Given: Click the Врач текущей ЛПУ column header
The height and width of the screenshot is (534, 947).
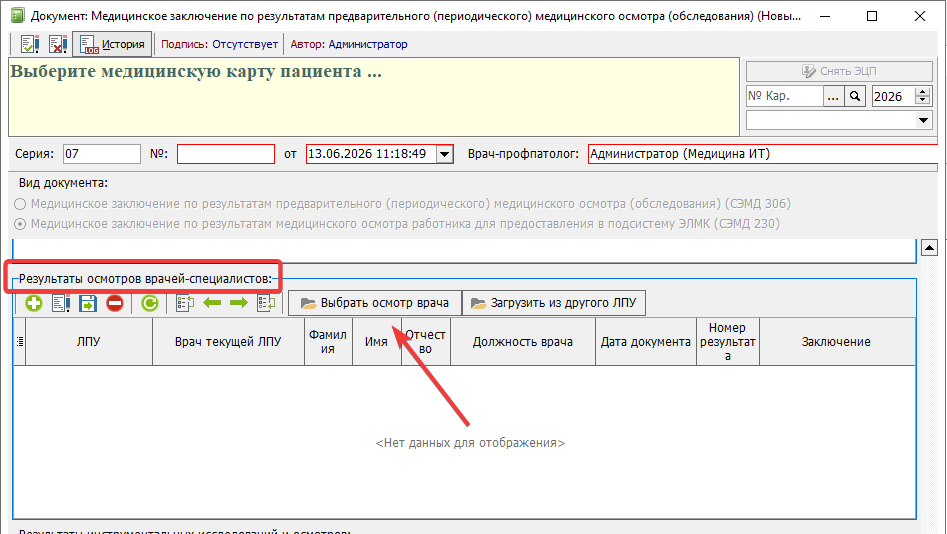Looking at the screenshot, I should coord(228,342).
